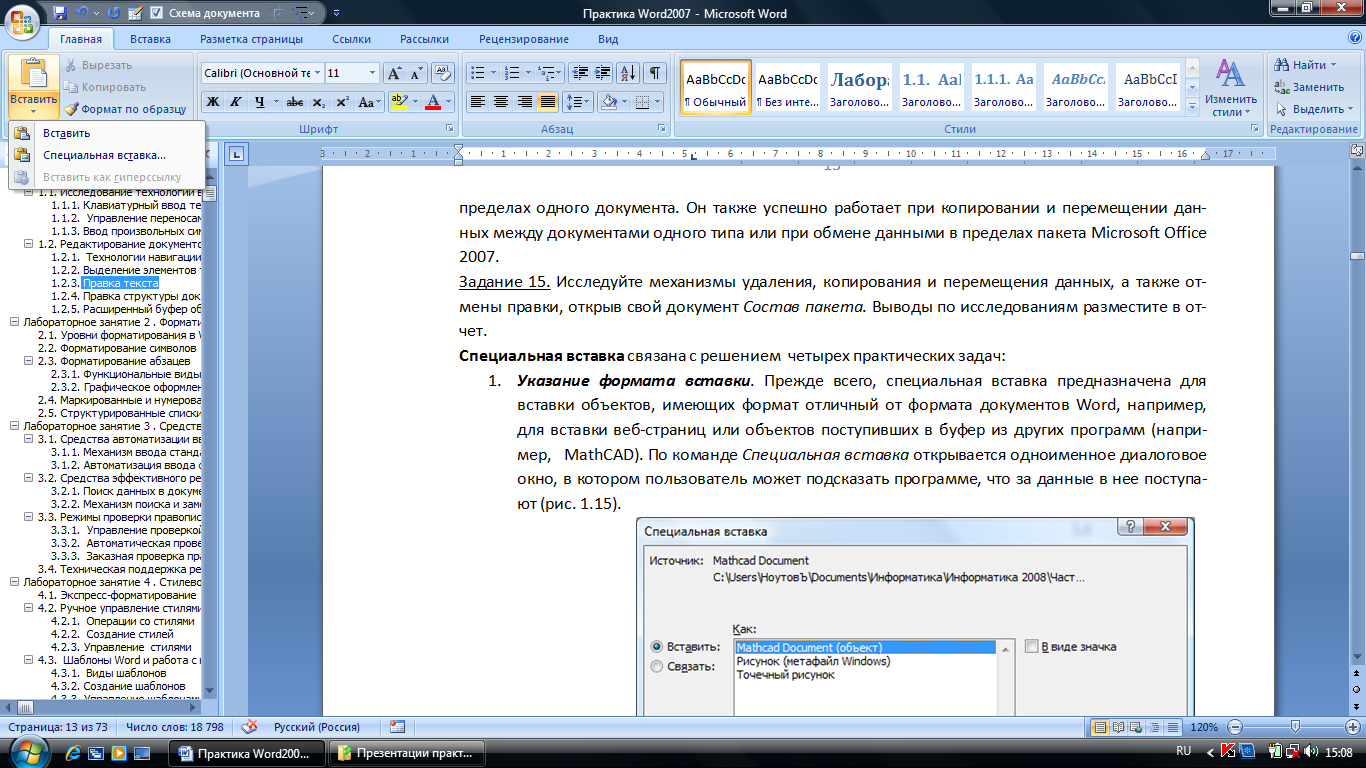
Task: Open the Выделить dropdown
Action: tap(1313, 109)
